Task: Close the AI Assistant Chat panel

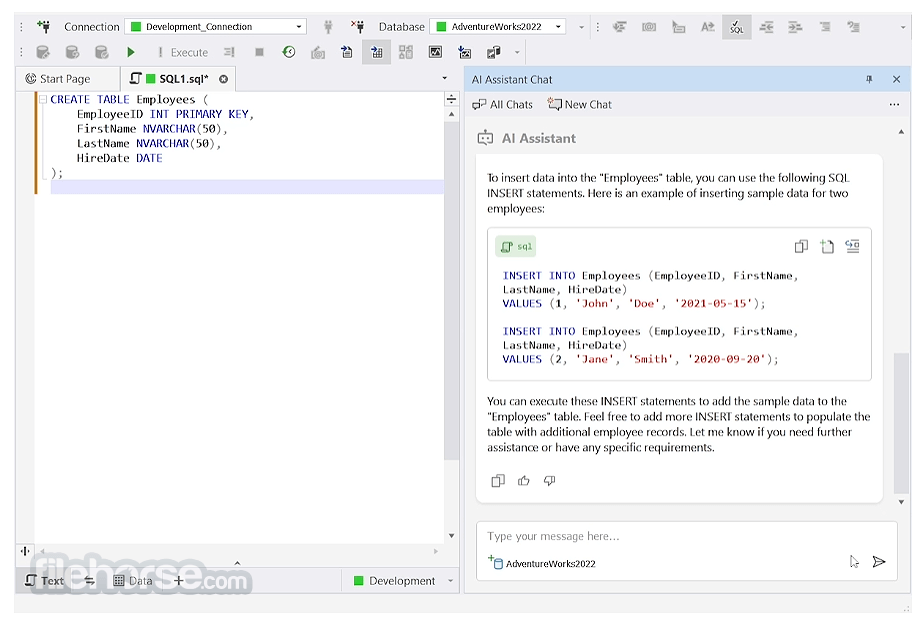Action: click(x=896, y=79)
